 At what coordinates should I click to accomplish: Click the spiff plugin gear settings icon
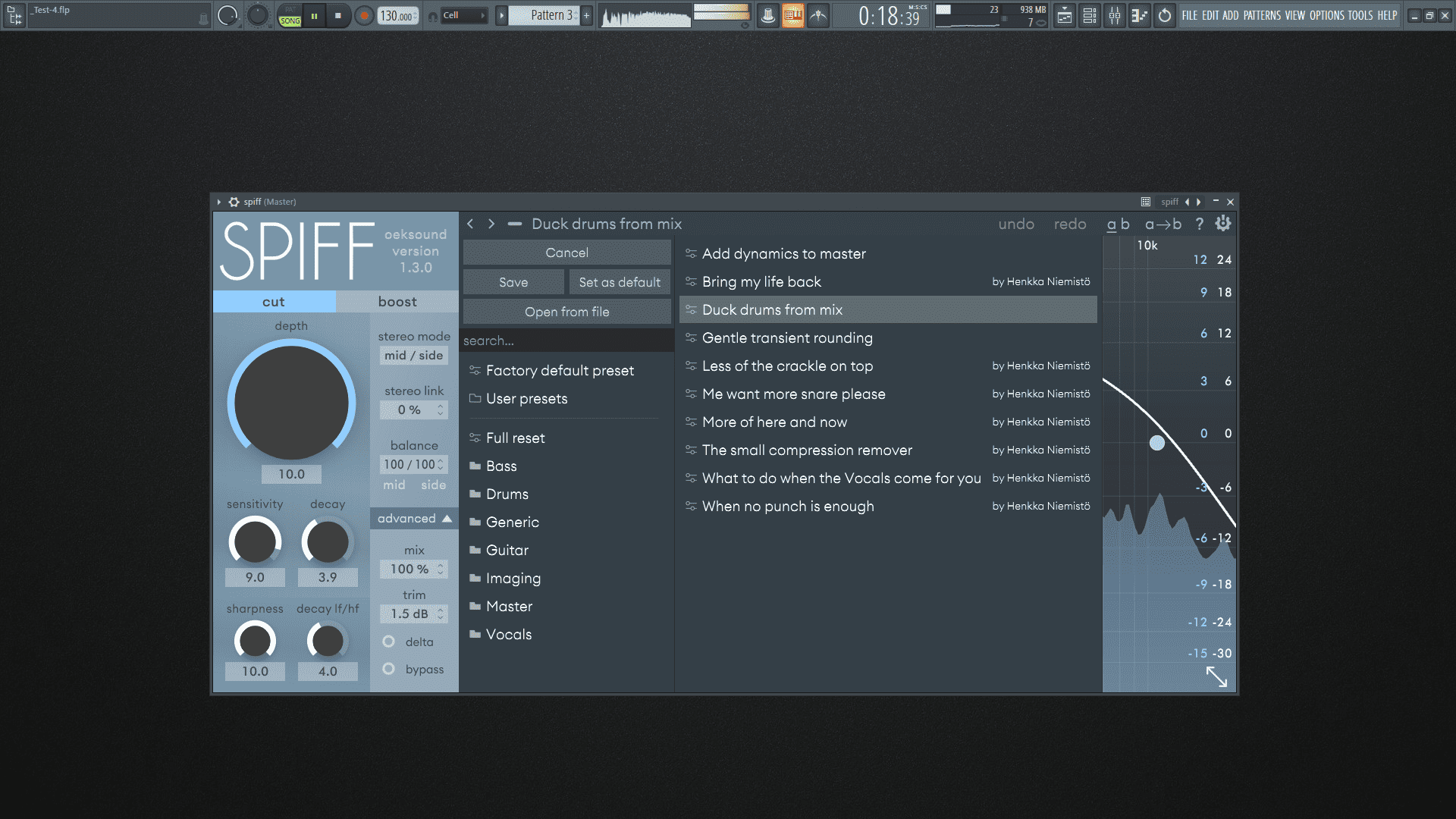(x=234, y=202)
